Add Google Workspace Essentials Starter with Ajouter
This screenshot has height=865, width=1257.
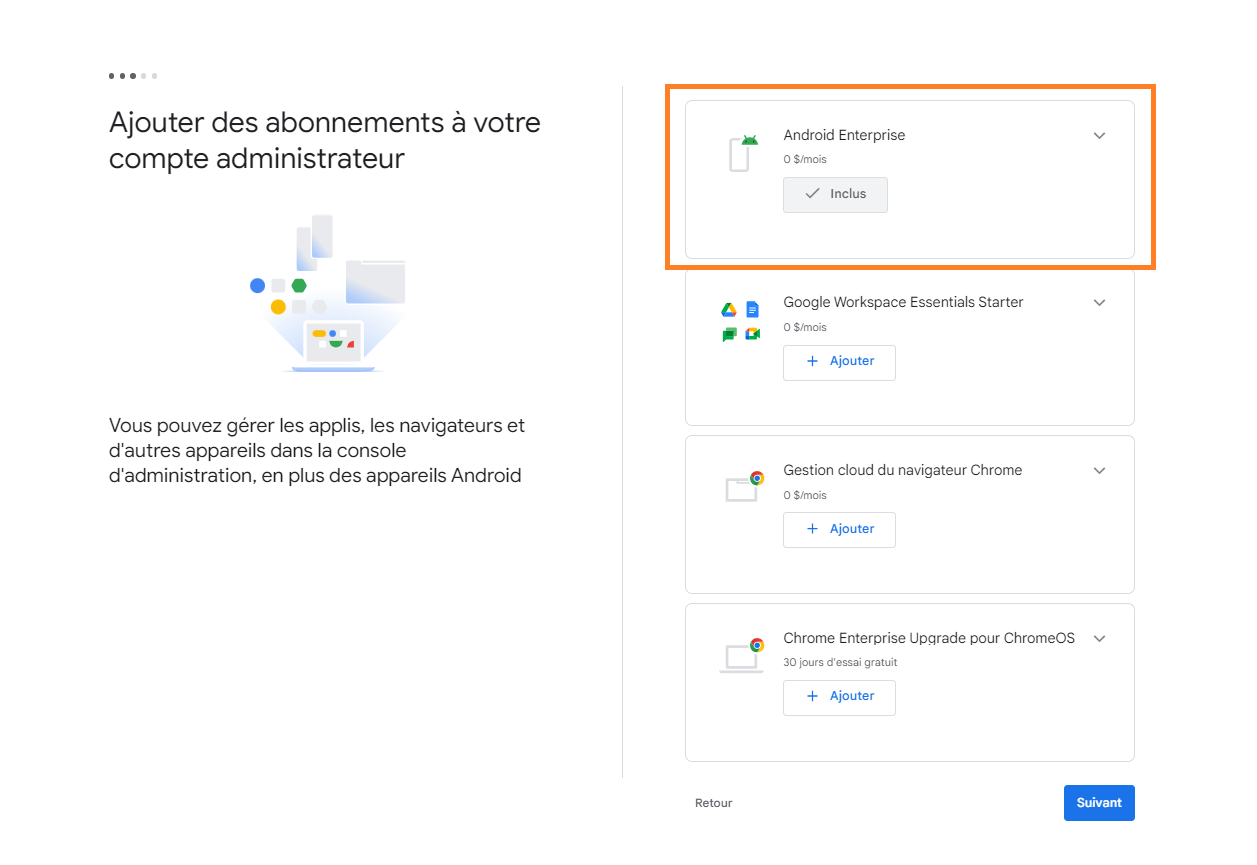point(839,362)
